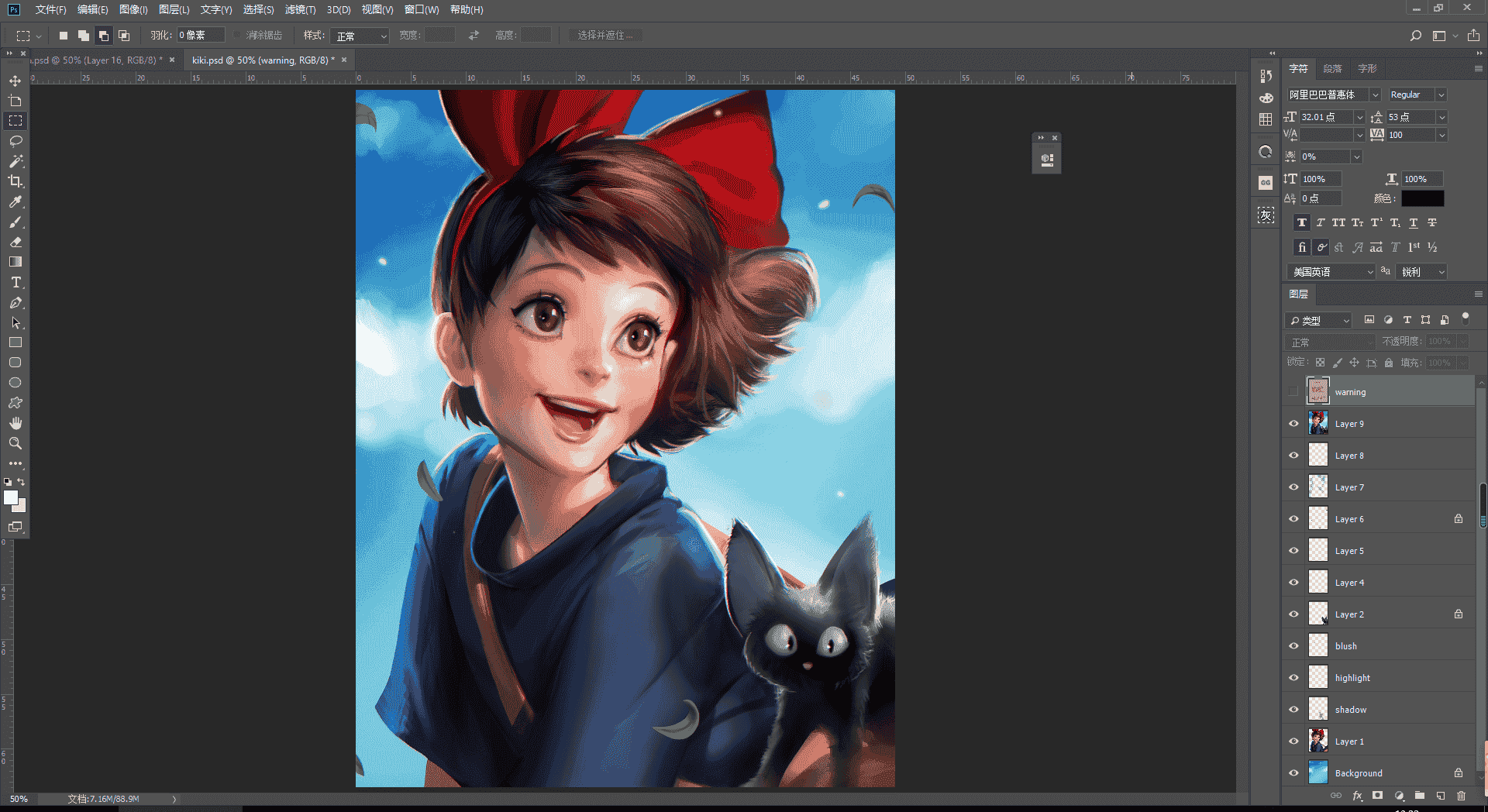Image resolution: width=1488 pixels, height=812 pixels.
Task: Create a new layer from panel footer
Action: pos(1441,796)
